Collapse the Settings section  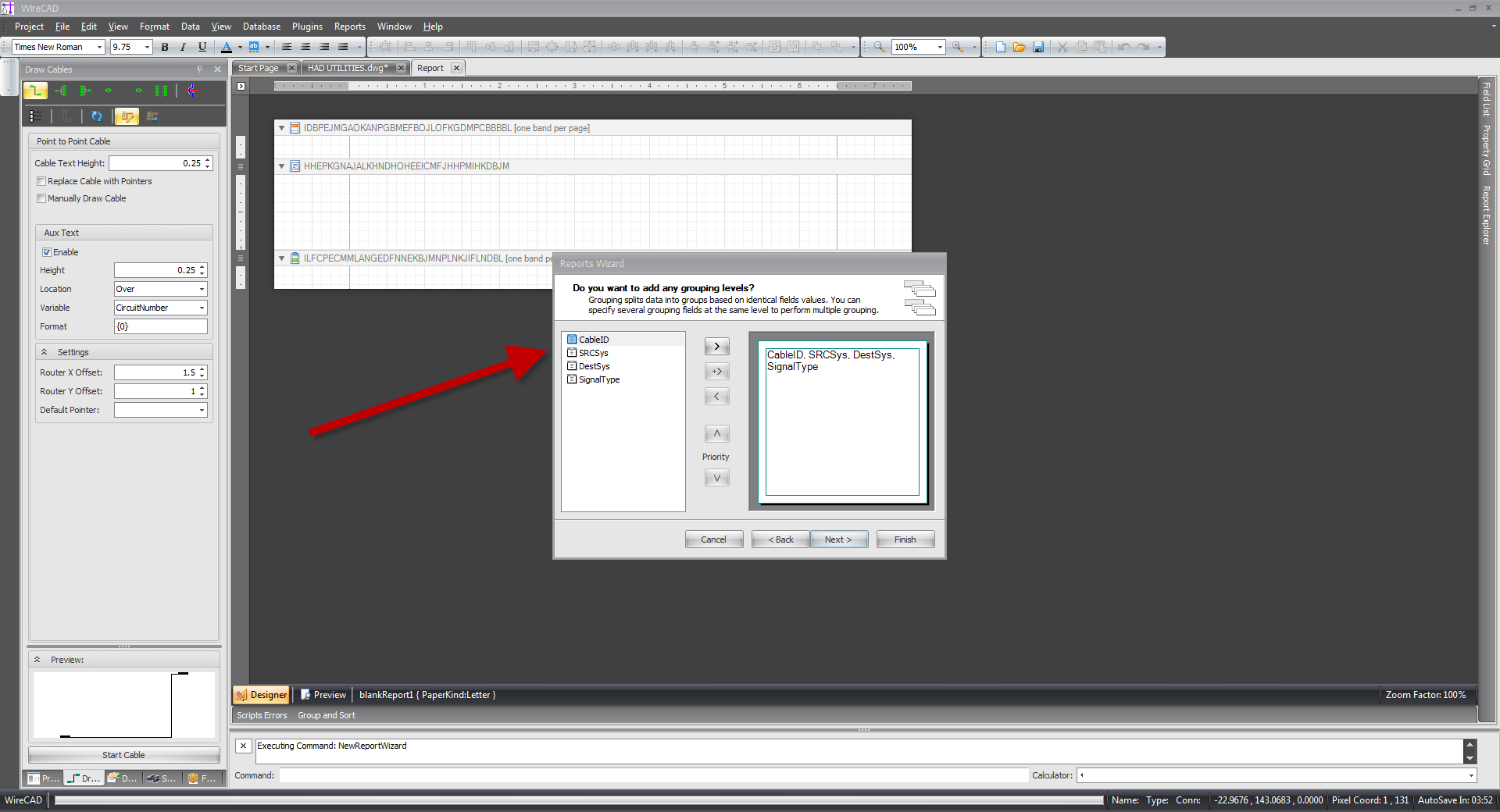point(45,352)
